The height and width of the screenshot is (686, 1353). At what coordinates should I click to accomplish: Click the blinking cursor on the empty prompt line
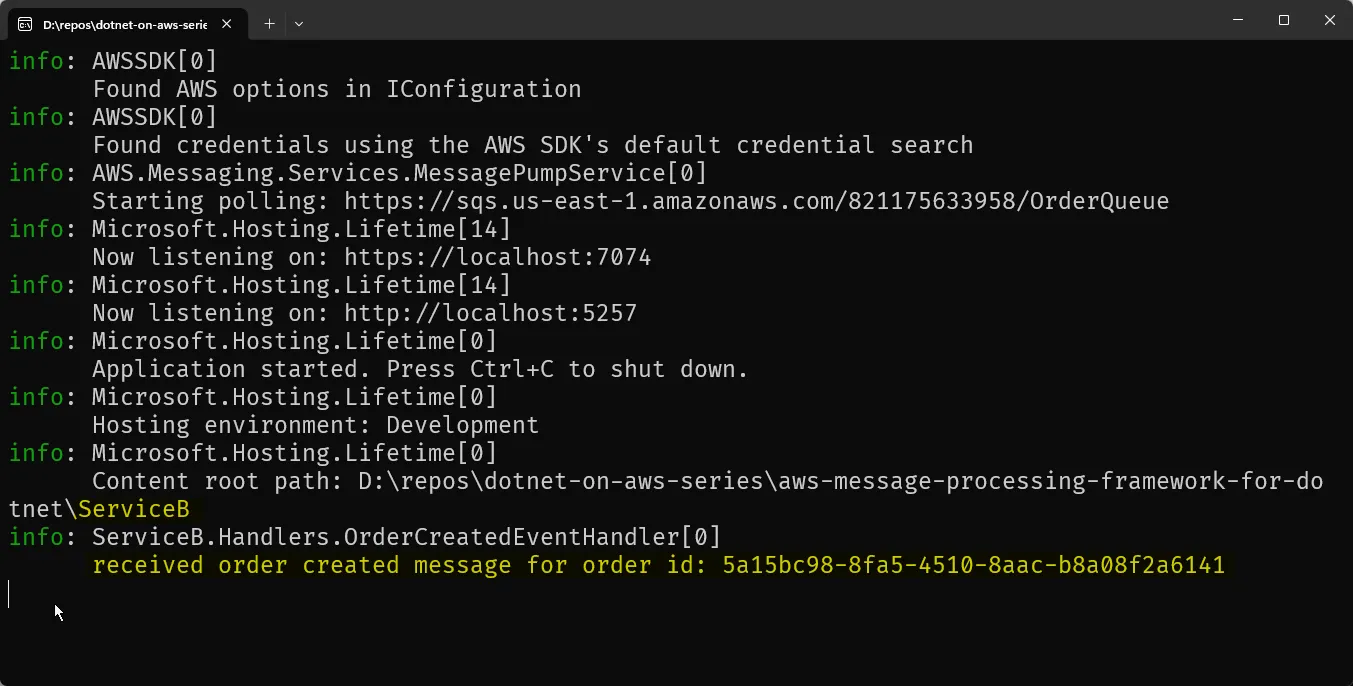[x=9, y=594]
